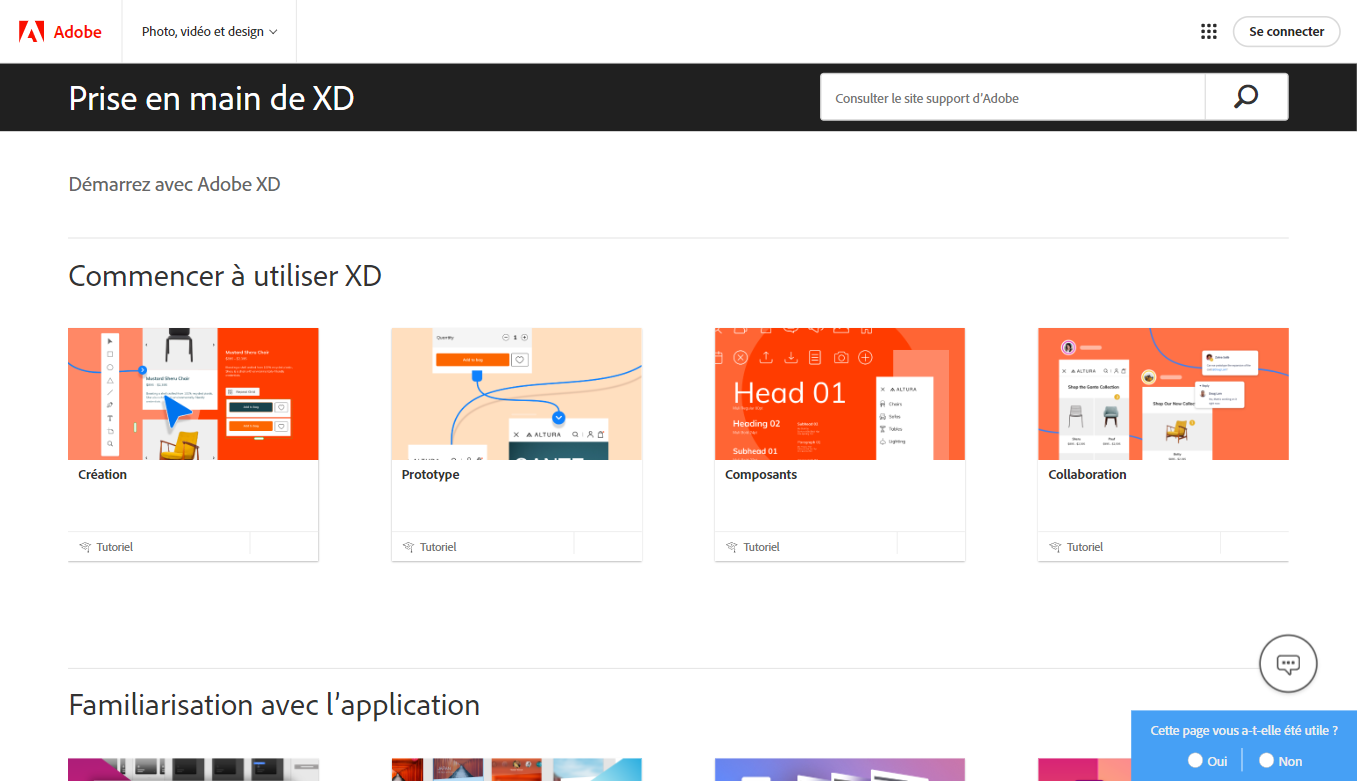Click the Tutoriel icon under Collaboration
This screenshot has height=781, width=1357.
click(1055, 547)
